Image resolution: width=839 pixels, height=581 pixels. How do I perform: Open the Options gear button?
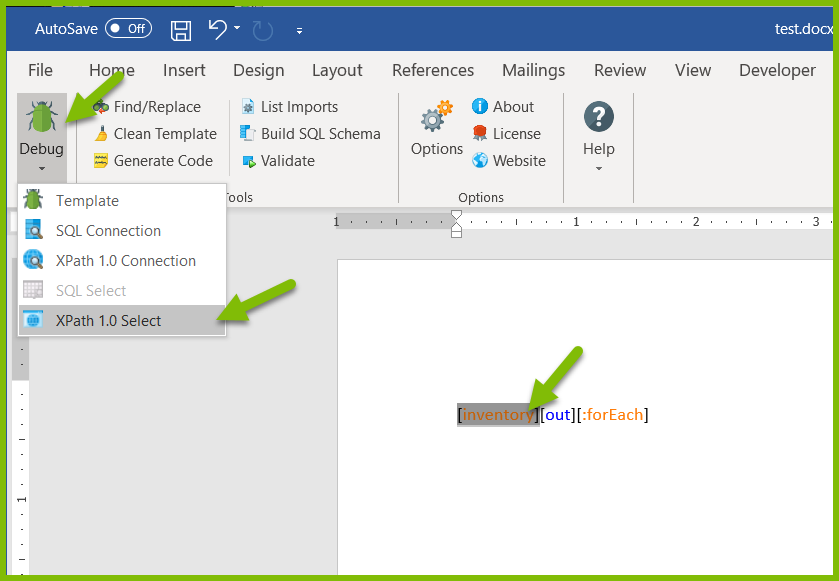[437, 128]
